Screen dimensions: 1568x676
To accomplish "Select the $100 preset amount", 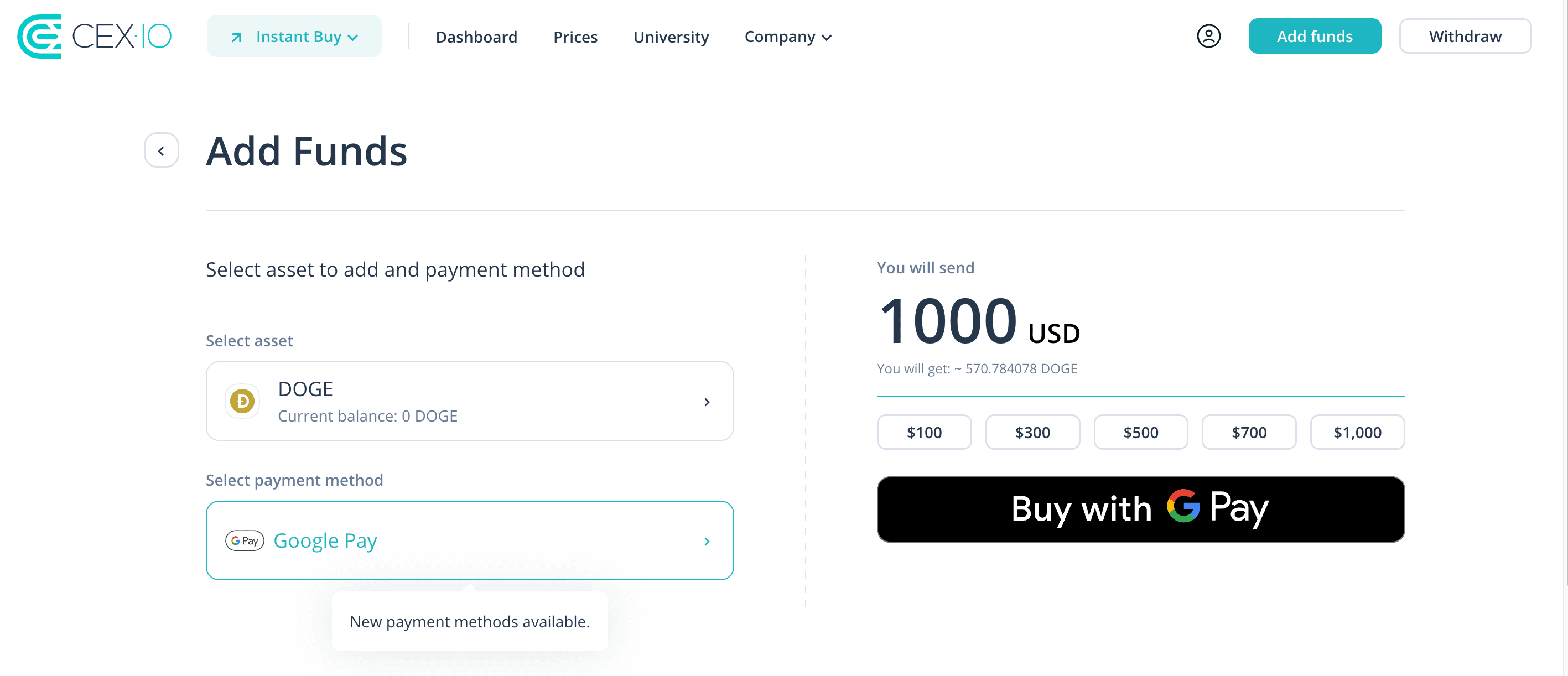I will click(924, 432).
